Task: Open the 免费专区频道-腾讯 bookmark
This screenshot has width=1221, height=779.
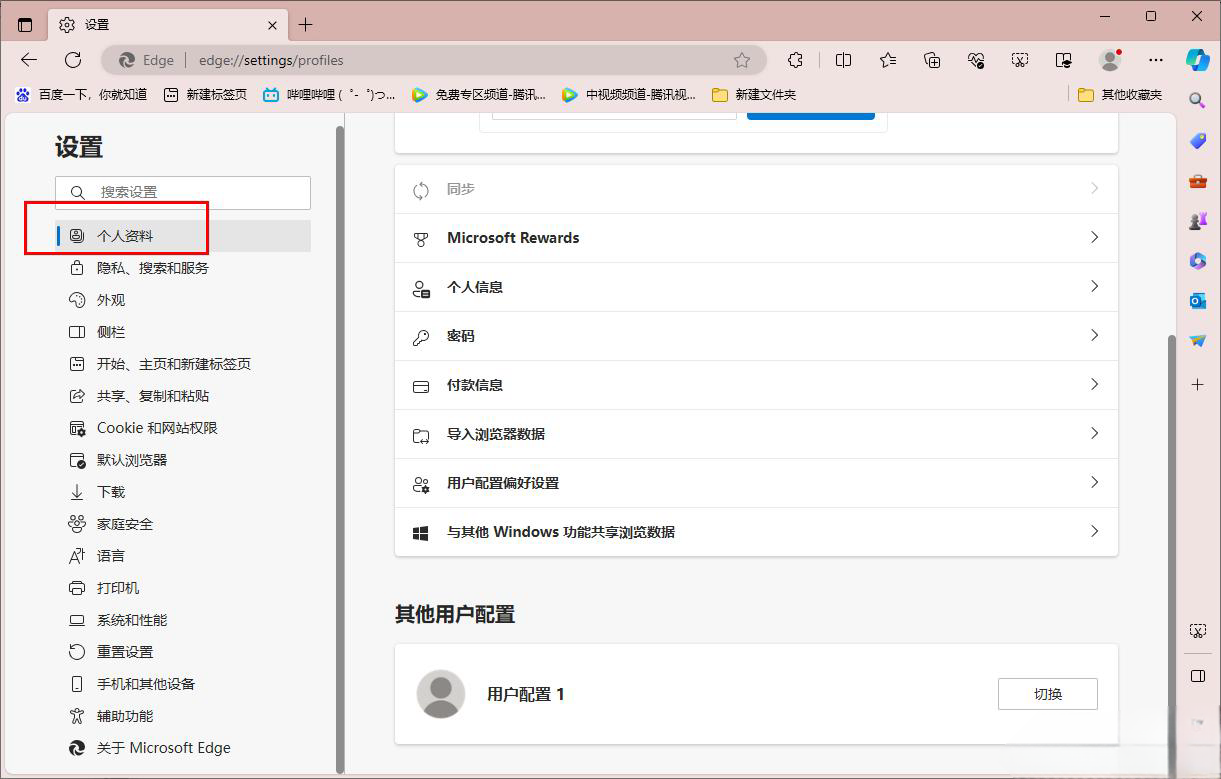Action: click(x=479, y=94)
